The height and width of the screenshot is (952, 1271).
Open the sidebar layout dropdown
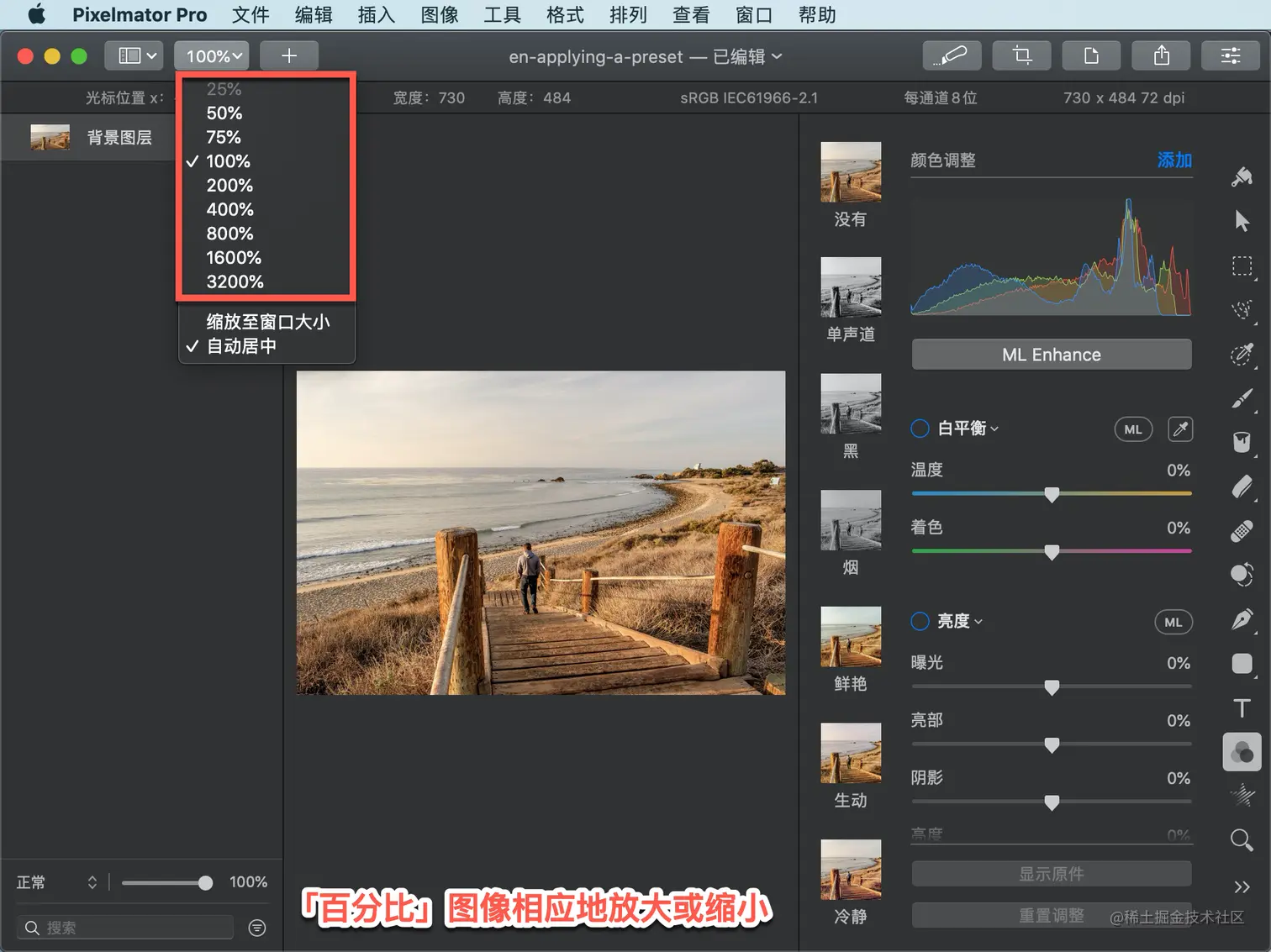point(134,55)
